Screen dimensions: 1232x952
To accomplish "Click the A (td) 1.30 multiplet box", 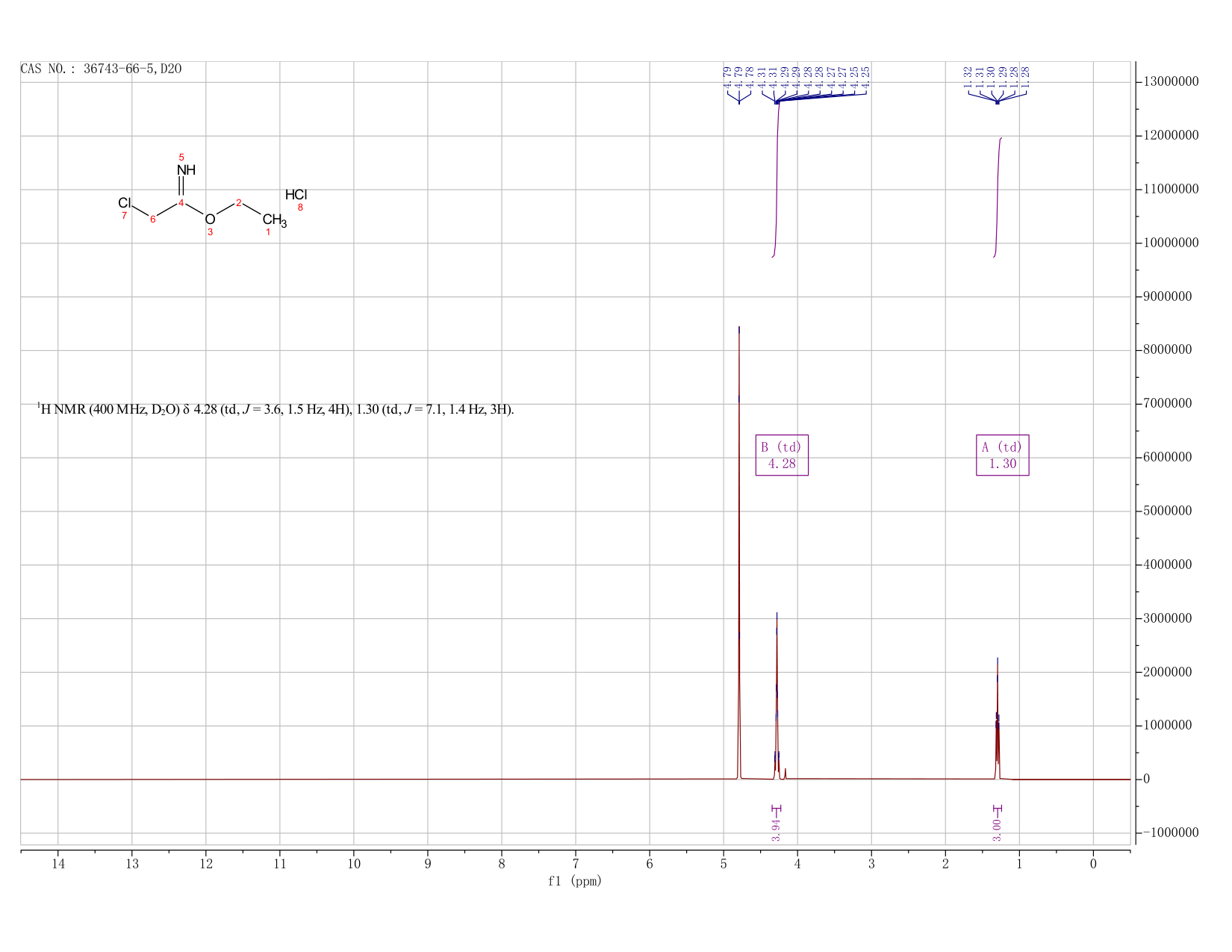I will coord(1003,455).
